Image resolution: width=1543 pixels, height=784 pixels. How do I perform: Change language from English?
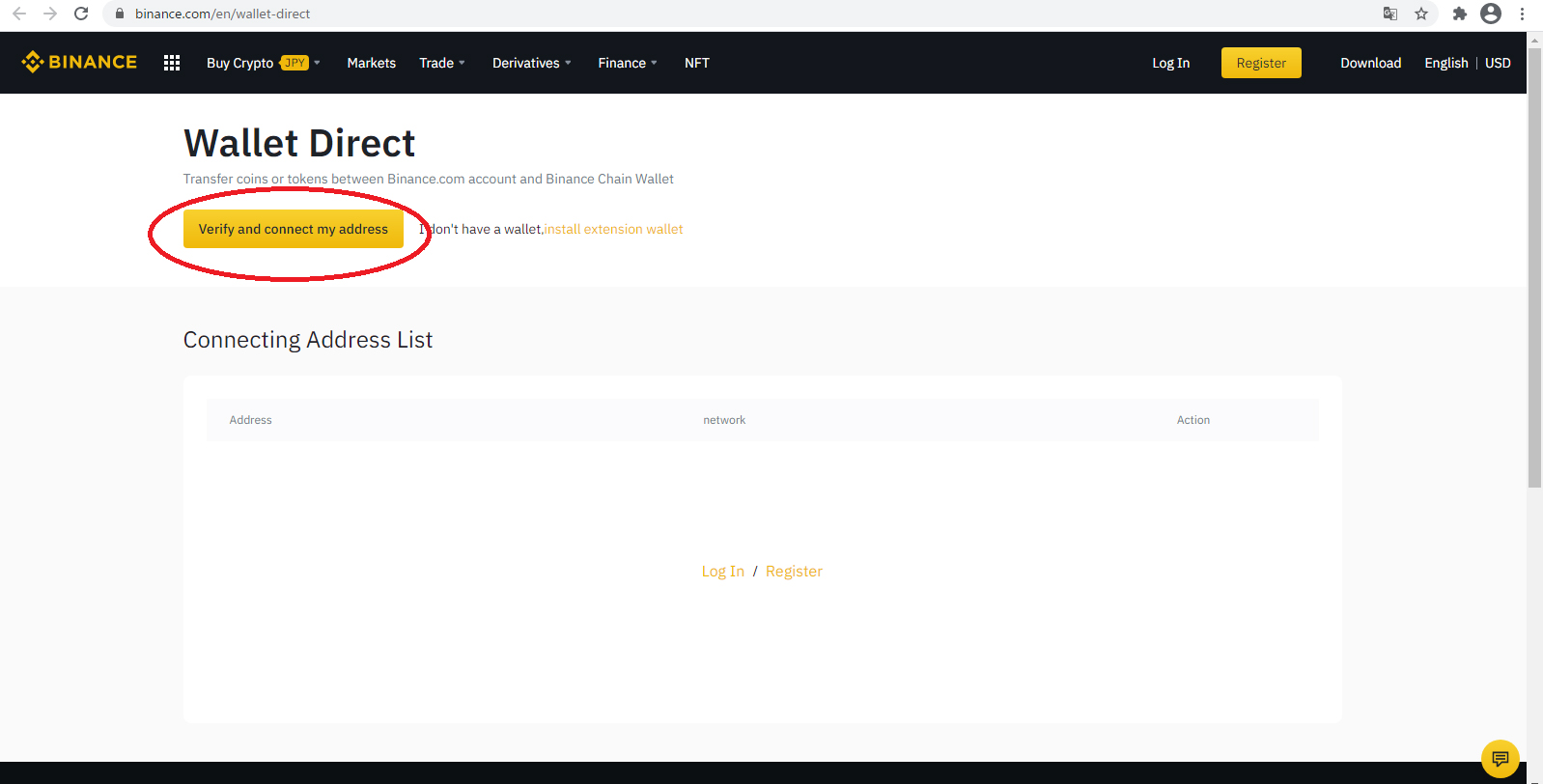[1446, 63]
